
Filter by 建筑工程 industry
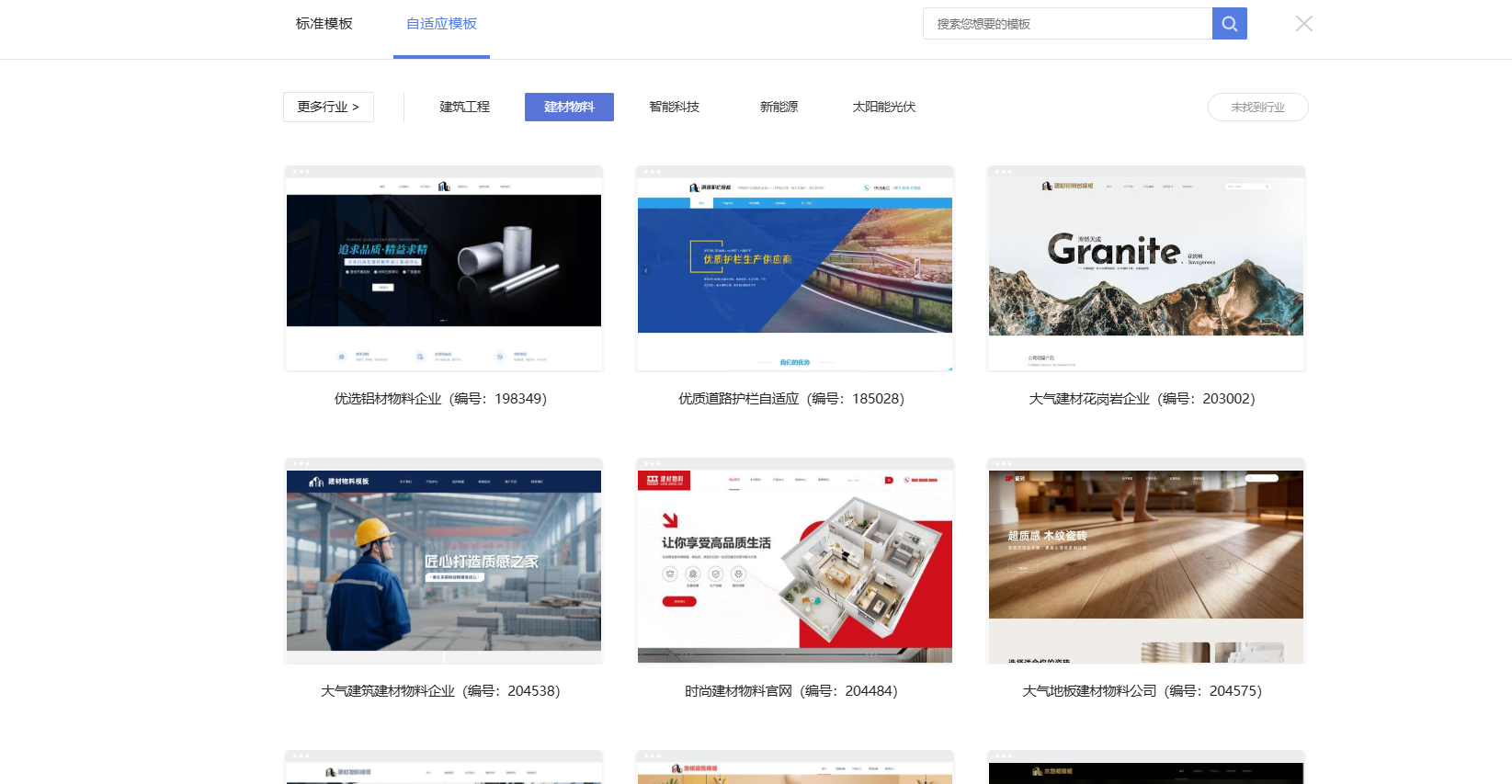pos(464,107)
